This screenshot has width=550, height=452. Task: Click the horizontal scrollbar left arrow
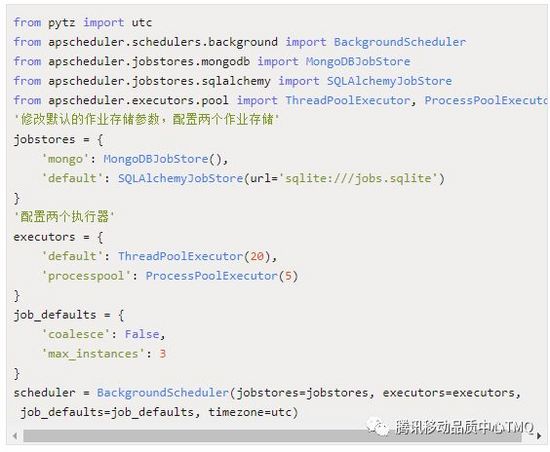click(15, 436)
